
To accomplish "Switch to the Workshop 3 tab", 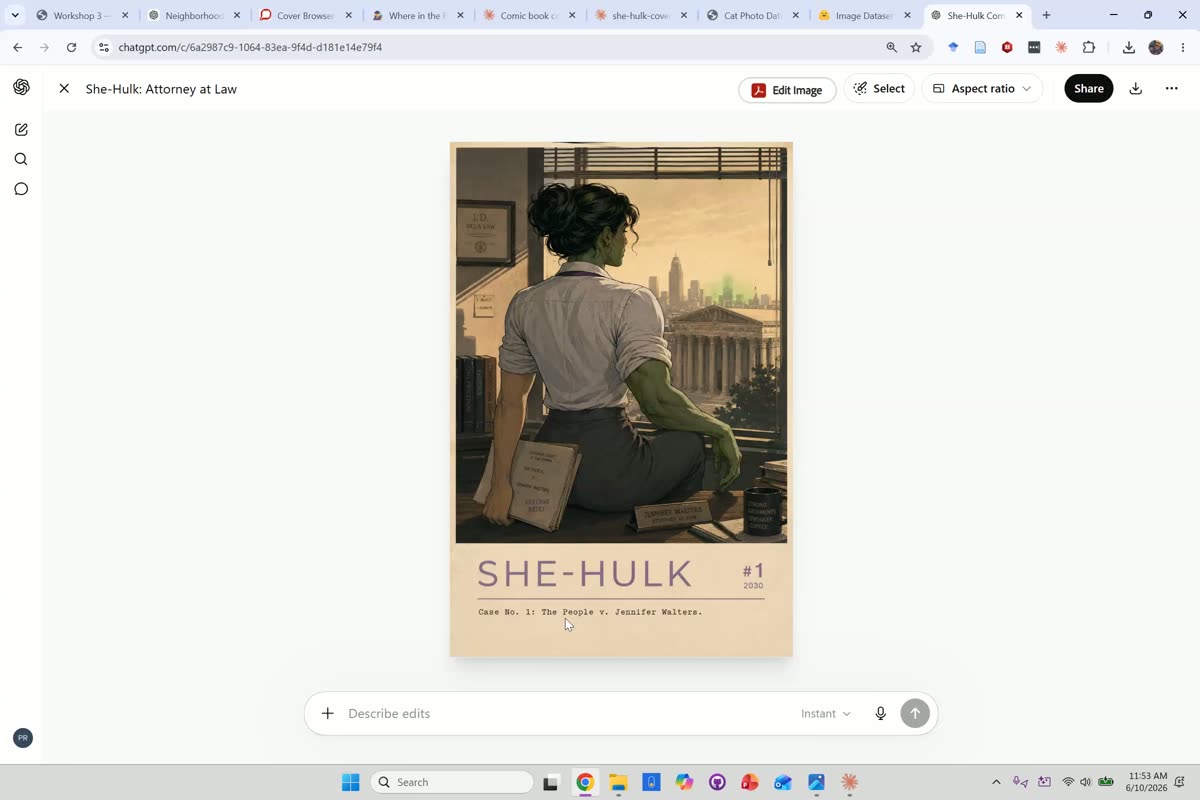I will click(x=80, y=15).
